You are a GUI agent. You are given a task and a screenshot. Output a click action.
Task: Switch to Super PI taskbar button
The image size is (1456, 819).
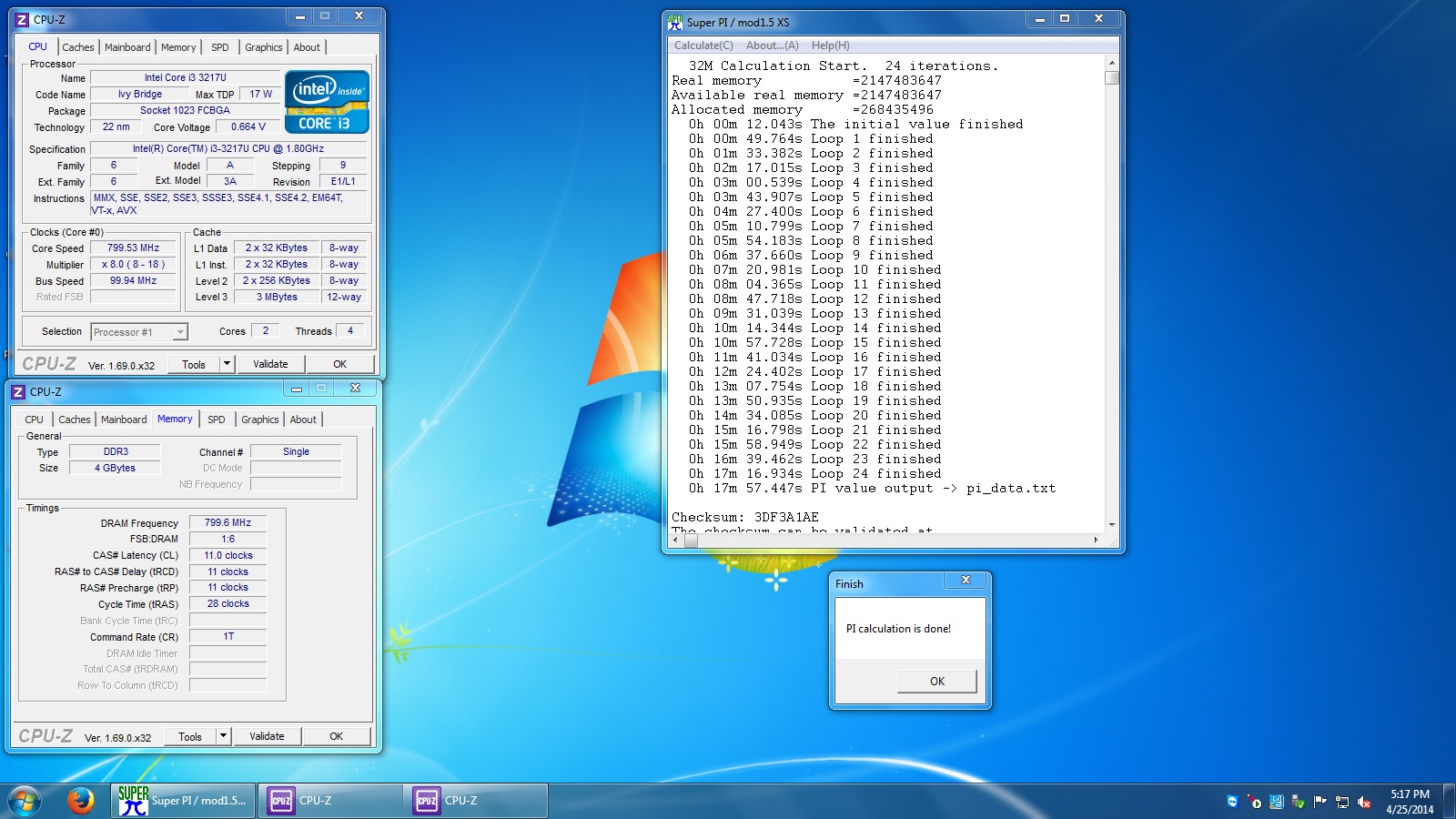coord(183,801)
